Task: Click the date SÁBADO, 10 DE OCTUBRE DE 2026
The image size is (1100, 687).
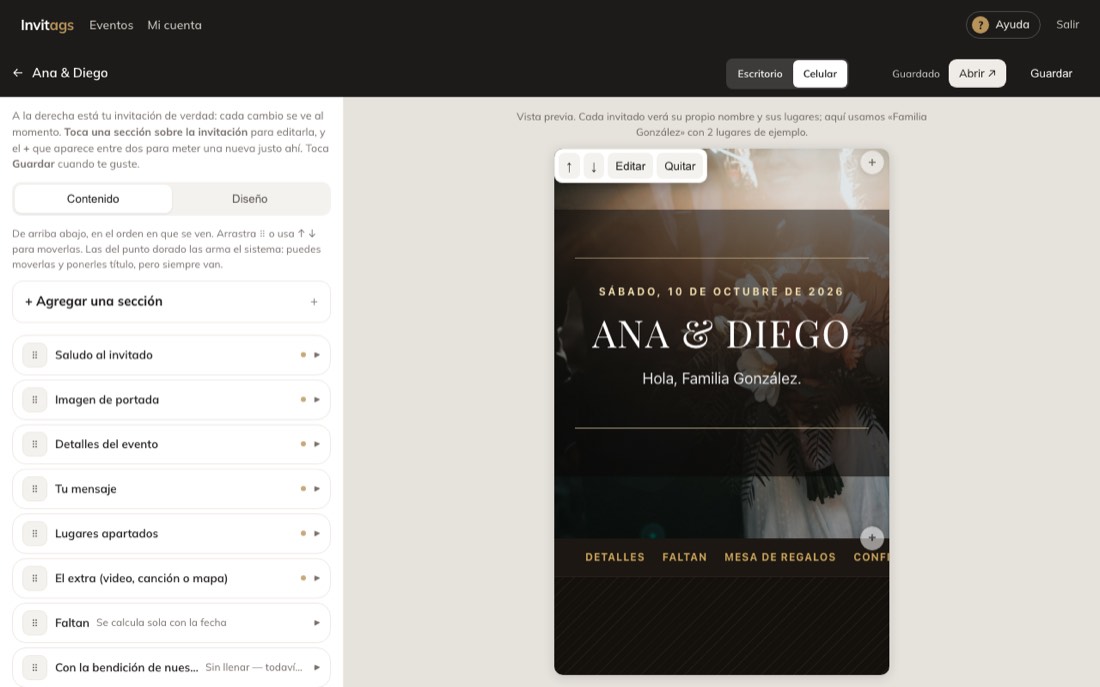Action: (721, 292)
